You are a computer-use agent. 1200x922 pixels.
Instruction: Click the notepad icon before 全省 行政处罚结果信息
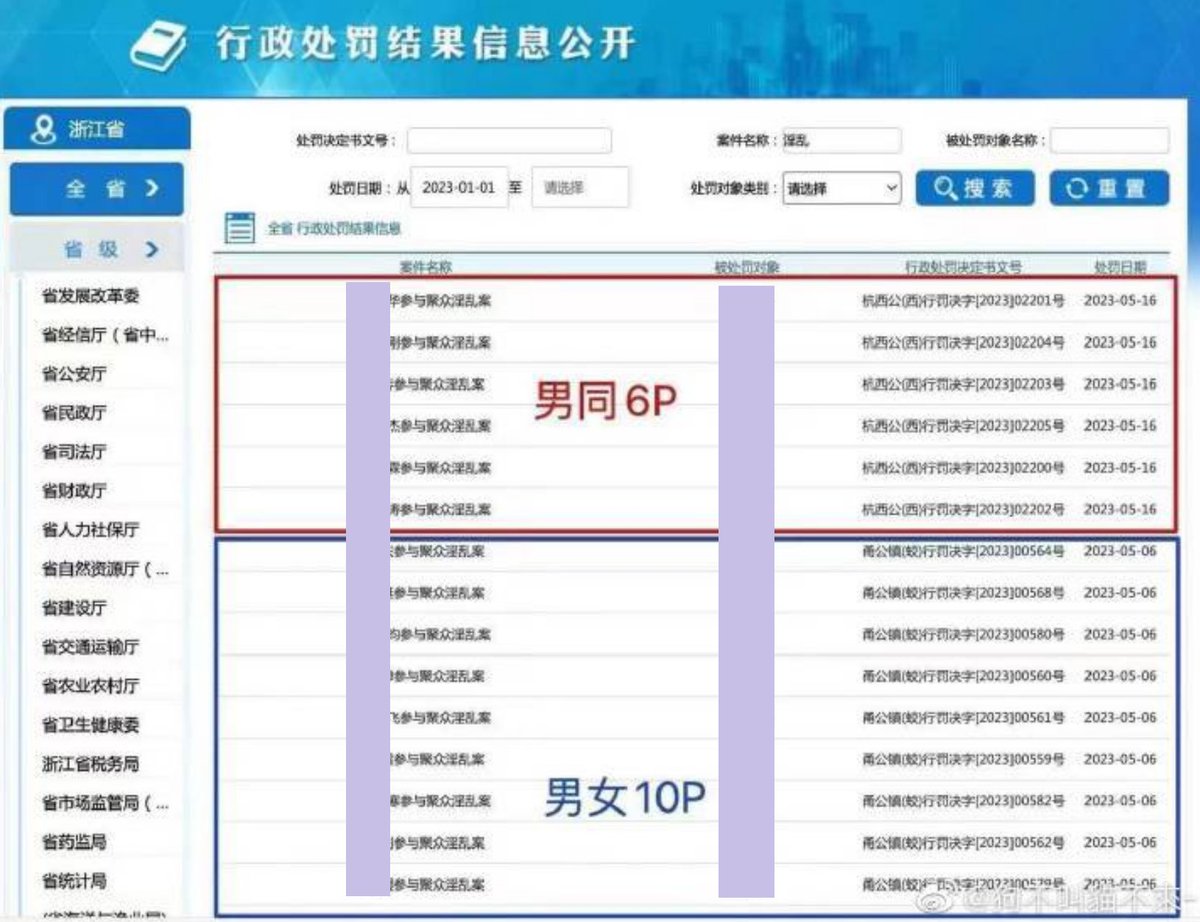point(238,228)
